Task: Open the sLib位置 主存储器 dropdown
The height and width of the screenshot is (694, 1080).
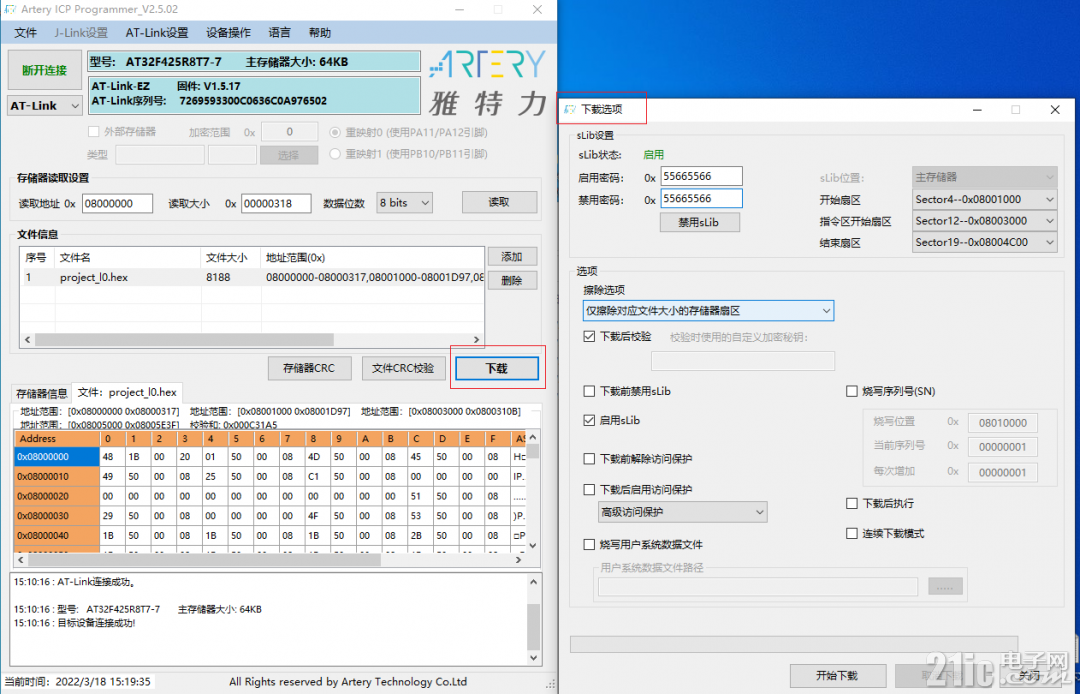Action: (984, 178)
